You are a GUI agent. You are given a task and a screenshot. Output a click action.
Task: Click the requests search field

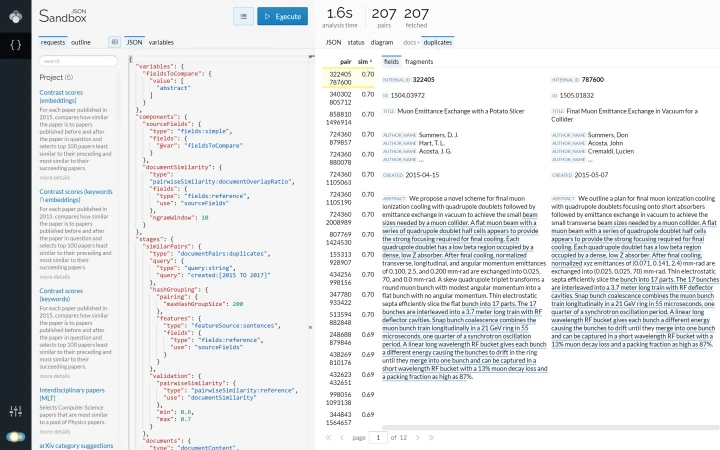coord(78,61)
